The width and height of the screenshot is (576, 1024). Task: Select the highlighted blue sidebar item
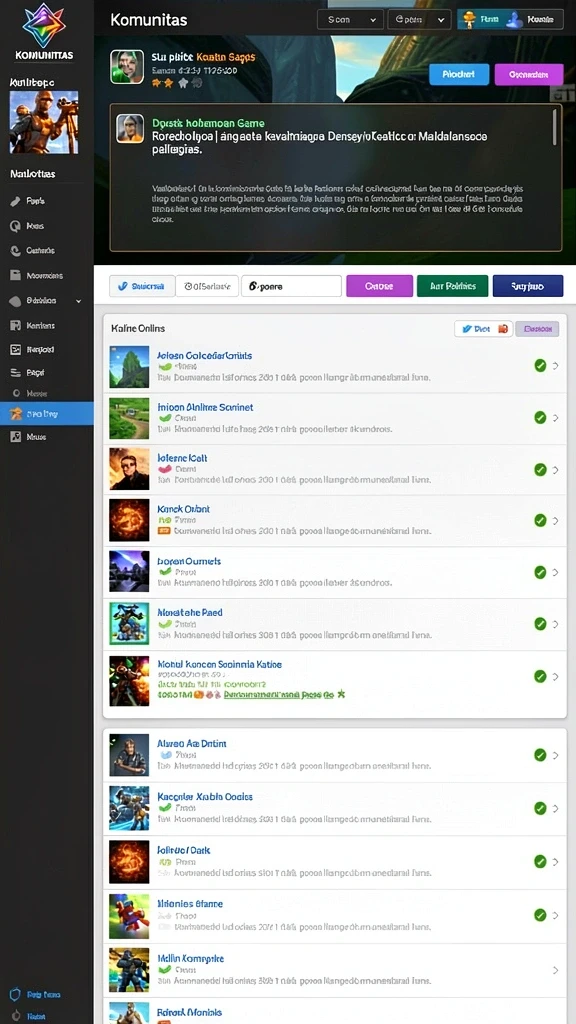coord(47,413)
